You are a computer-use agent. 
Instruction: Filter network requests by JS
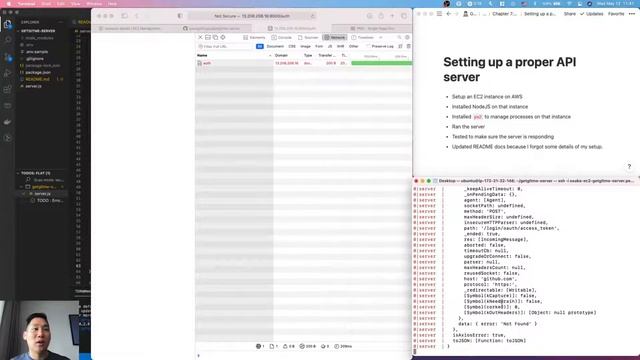tap(330, 47)
